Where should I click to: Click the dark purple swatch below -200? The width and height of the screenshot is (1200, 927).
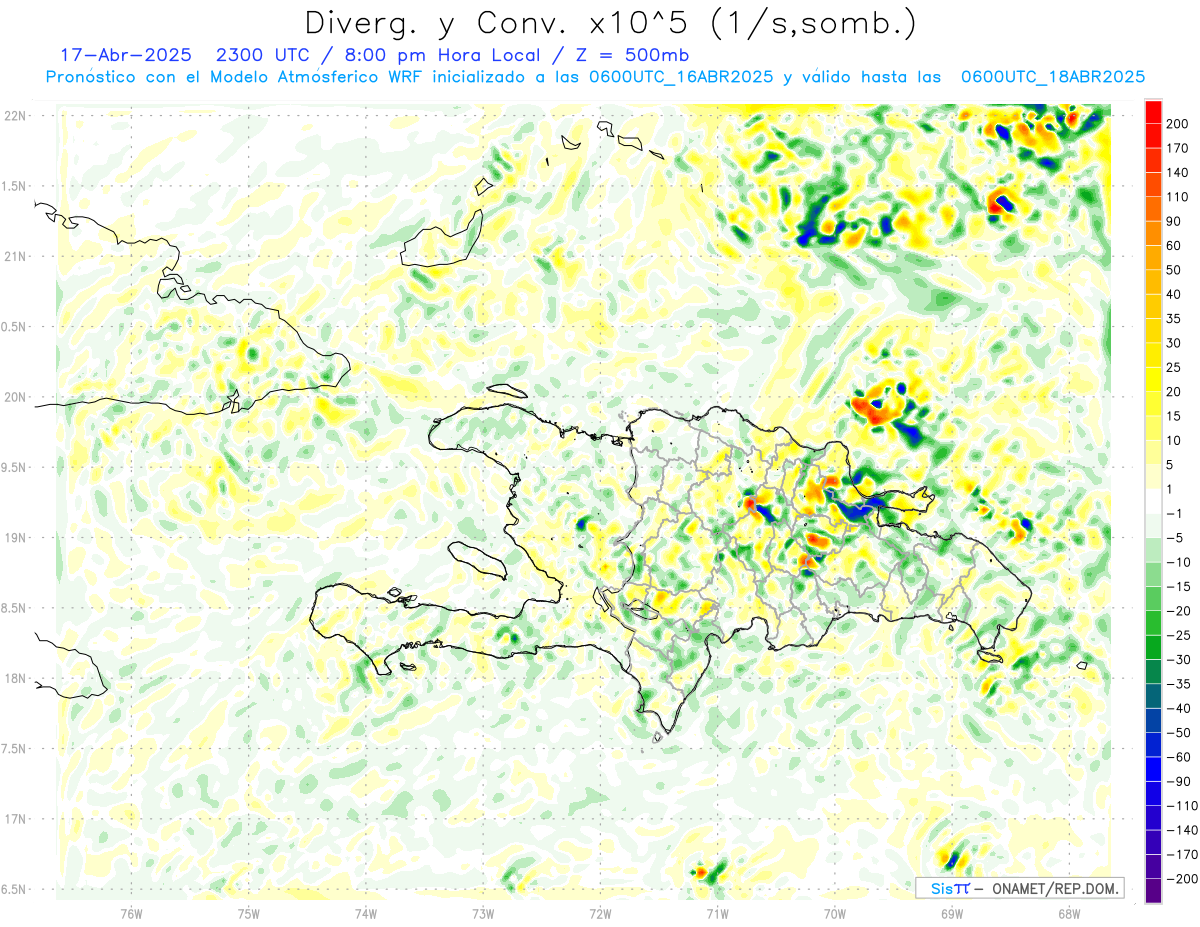coord(1153,892)
